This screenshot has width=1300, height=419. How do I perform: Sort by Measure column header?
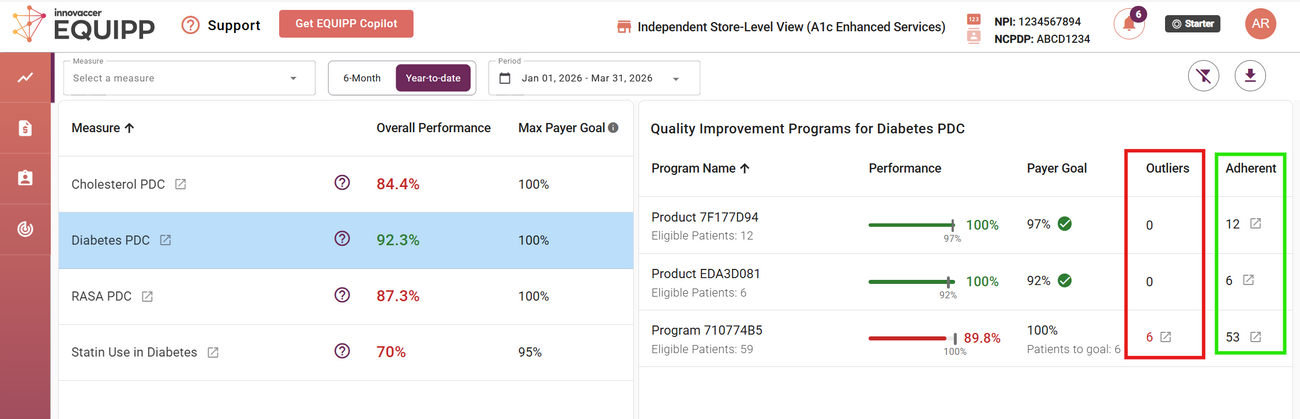(103, 128)
